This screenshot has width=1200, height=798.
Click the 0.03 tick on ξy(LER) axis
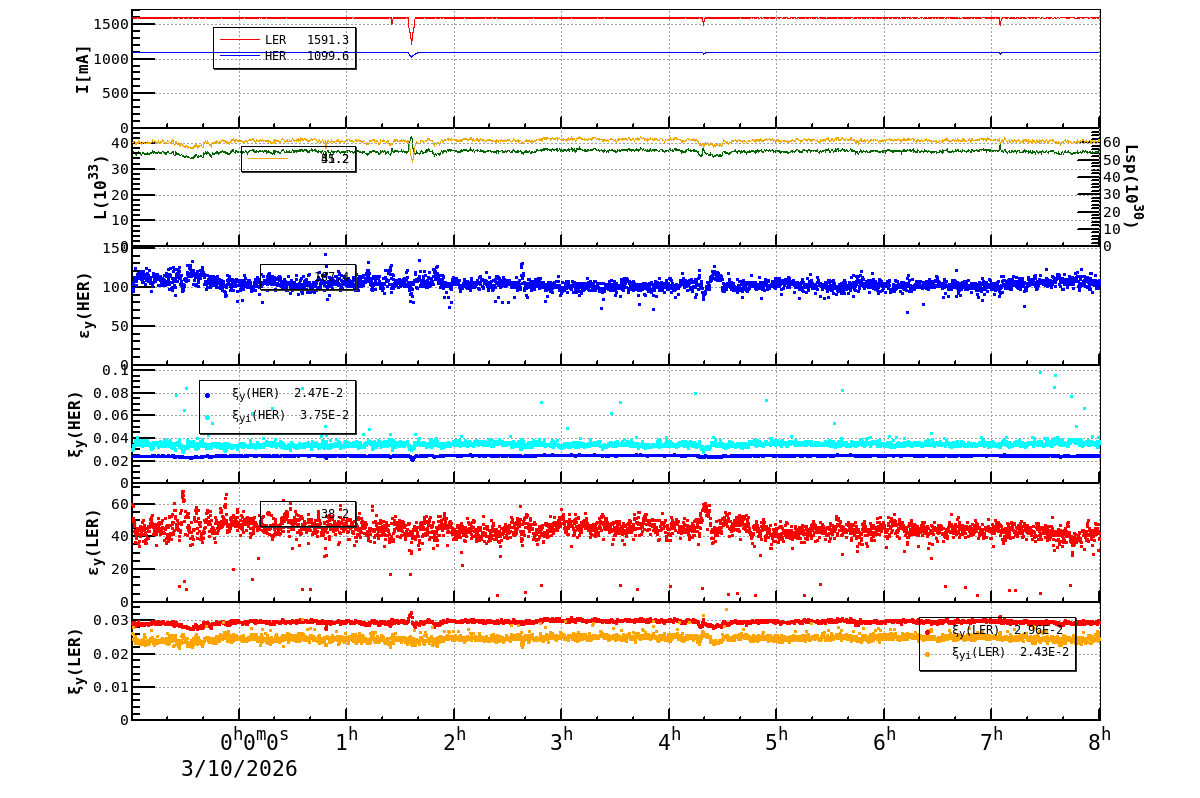coord(109,621)
